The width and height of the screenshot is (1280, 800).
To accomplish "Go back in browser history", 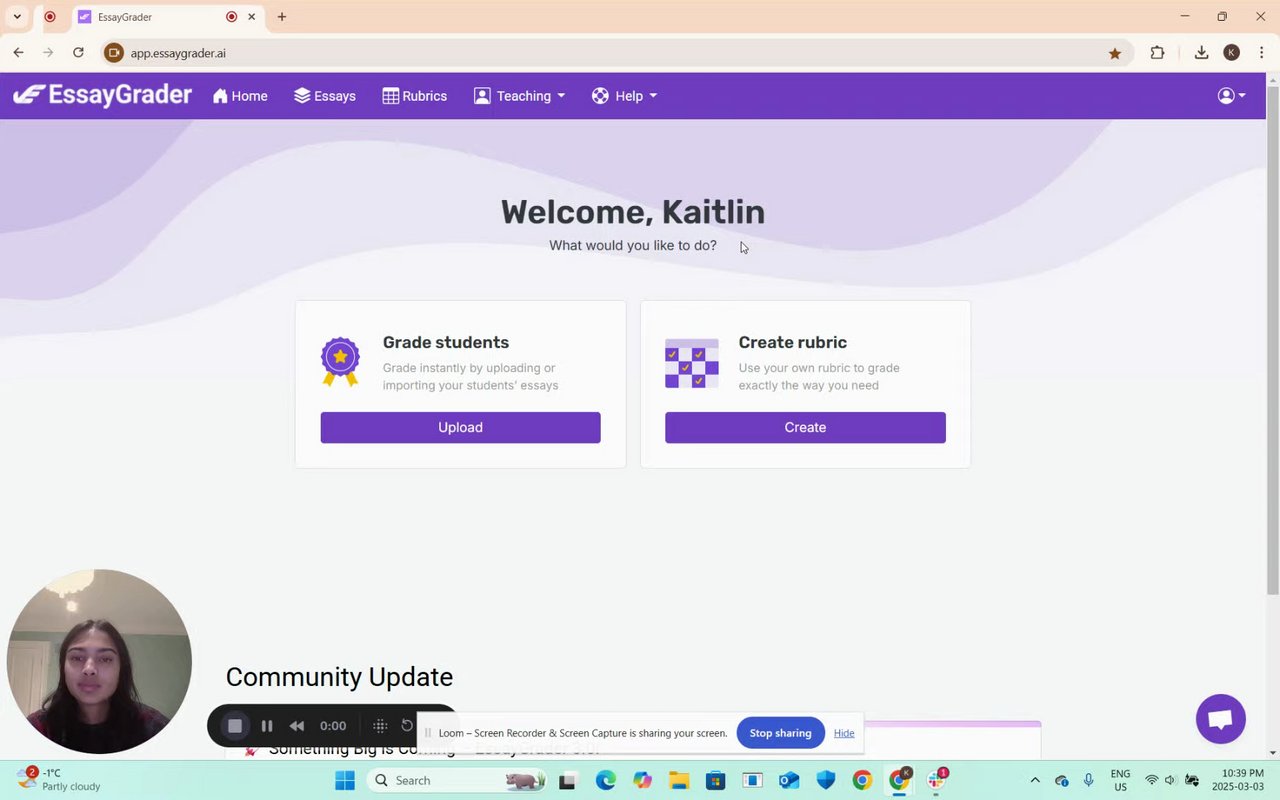I will pyautogui.click(x=18, y=53).
